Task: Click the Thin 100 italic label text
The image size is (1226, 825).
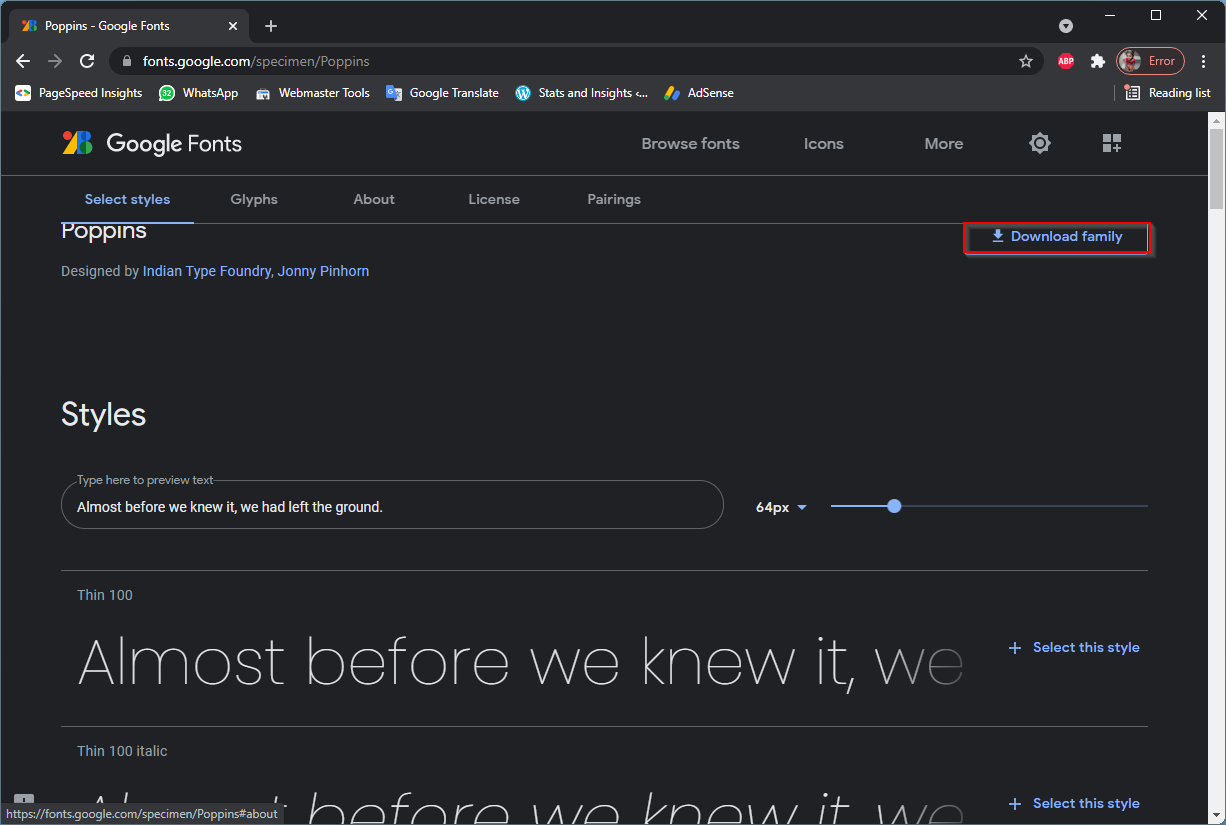Action: click(122, 751)
